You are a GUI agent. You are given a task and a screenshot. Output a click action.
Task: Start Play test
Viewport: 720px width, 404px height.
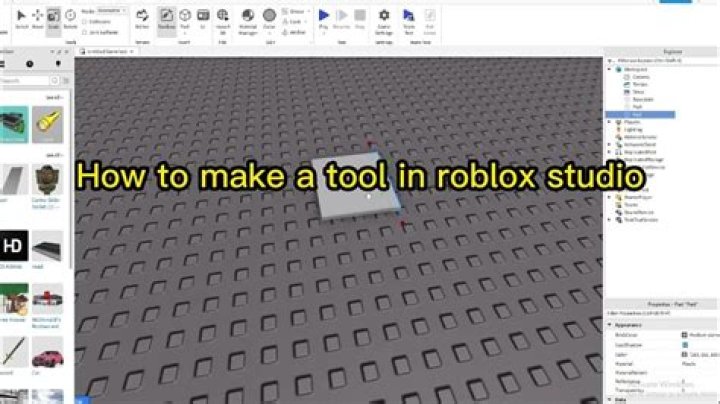[x=324, y=16]
